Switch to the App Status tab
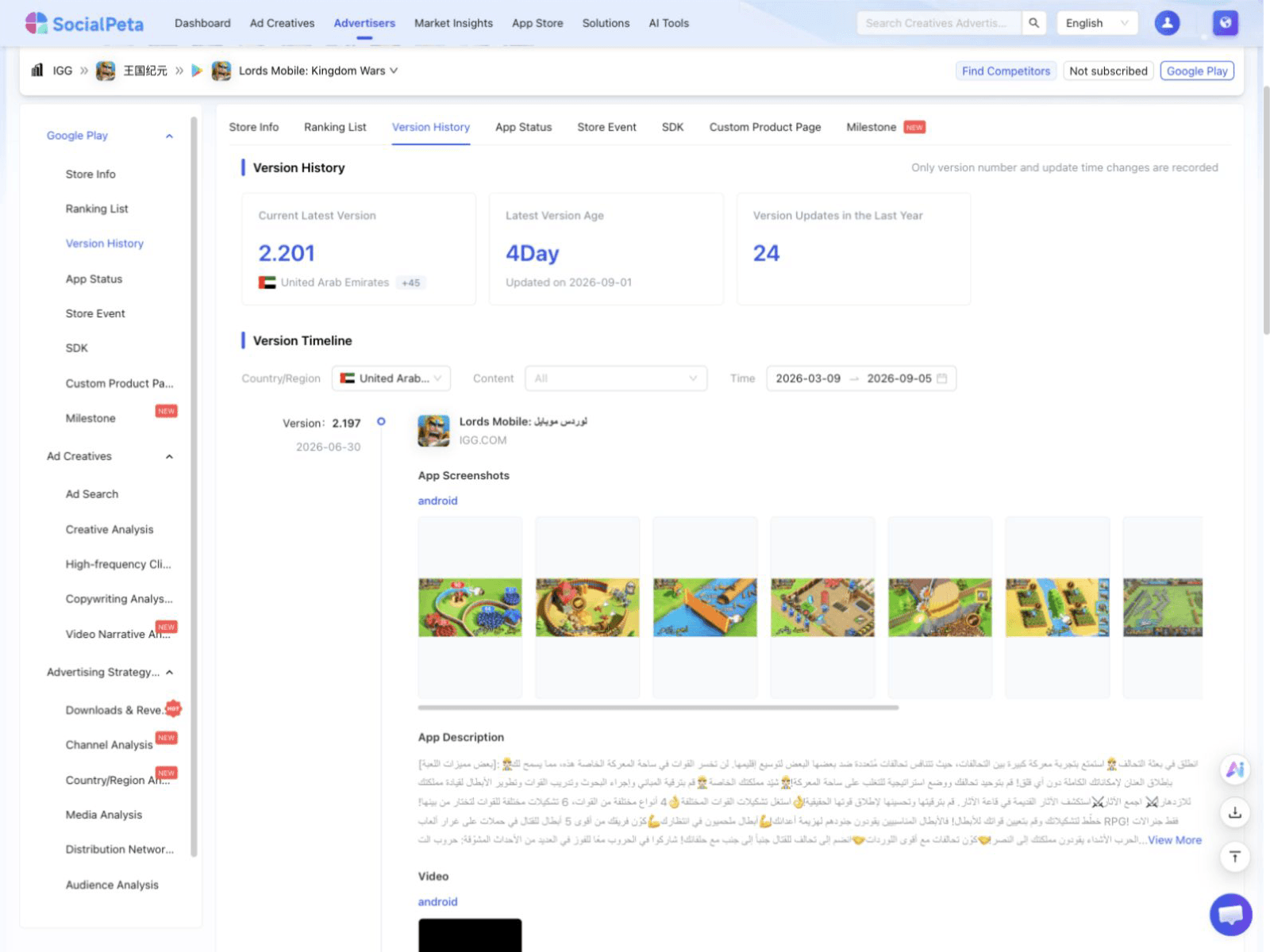1270x952 pixels. coord(523,127)
